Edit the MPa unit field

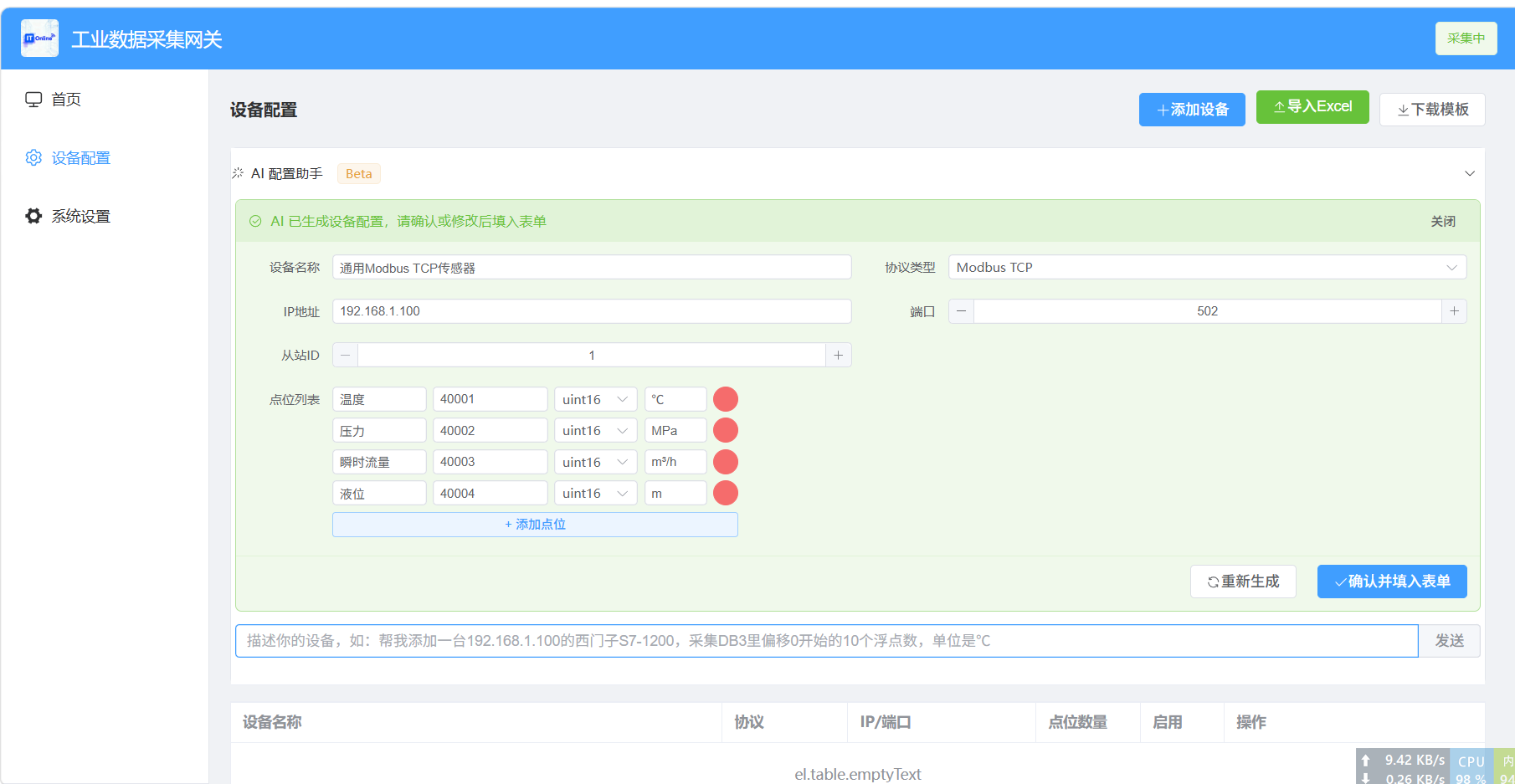tap(675, 431)
